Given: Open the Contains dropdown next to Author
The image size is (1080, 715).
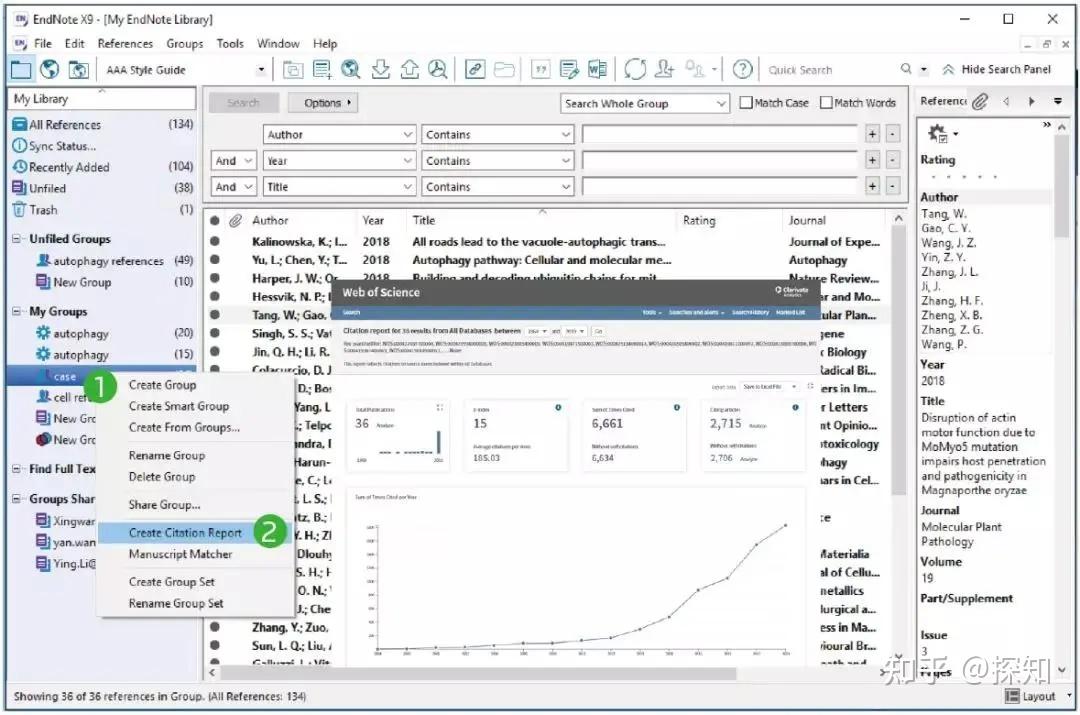Looking at the screenshot, I should (498, 133).
